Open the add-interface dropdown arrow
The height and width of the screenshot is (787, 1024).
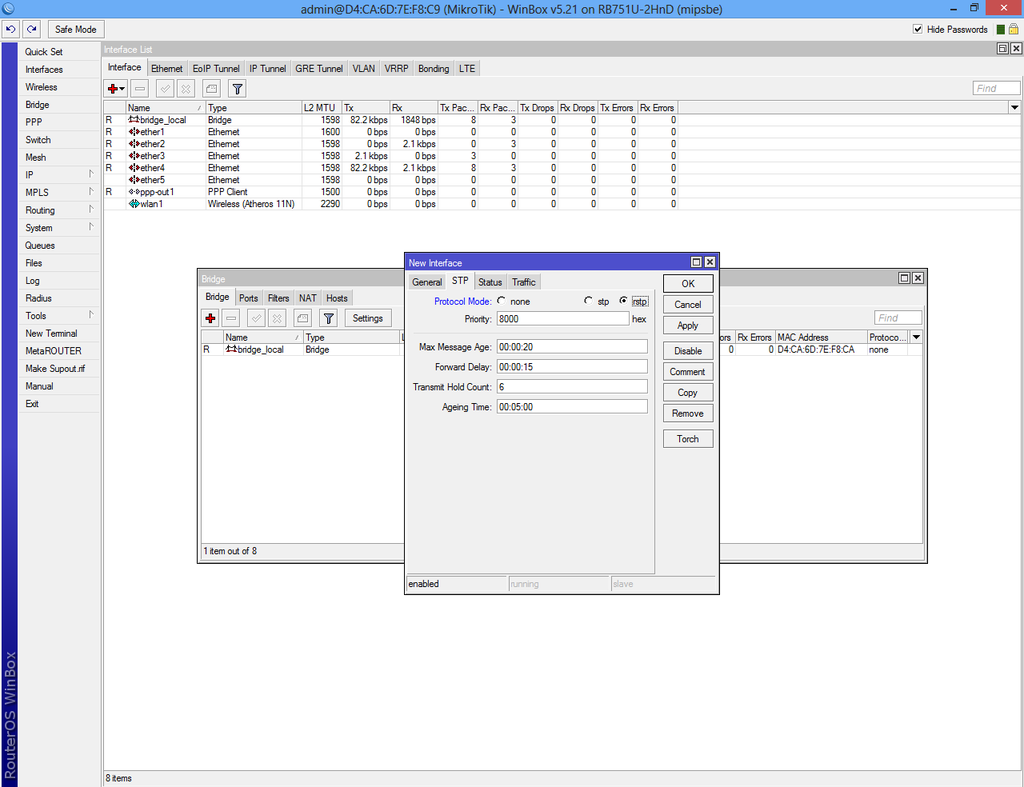[121, 88]
